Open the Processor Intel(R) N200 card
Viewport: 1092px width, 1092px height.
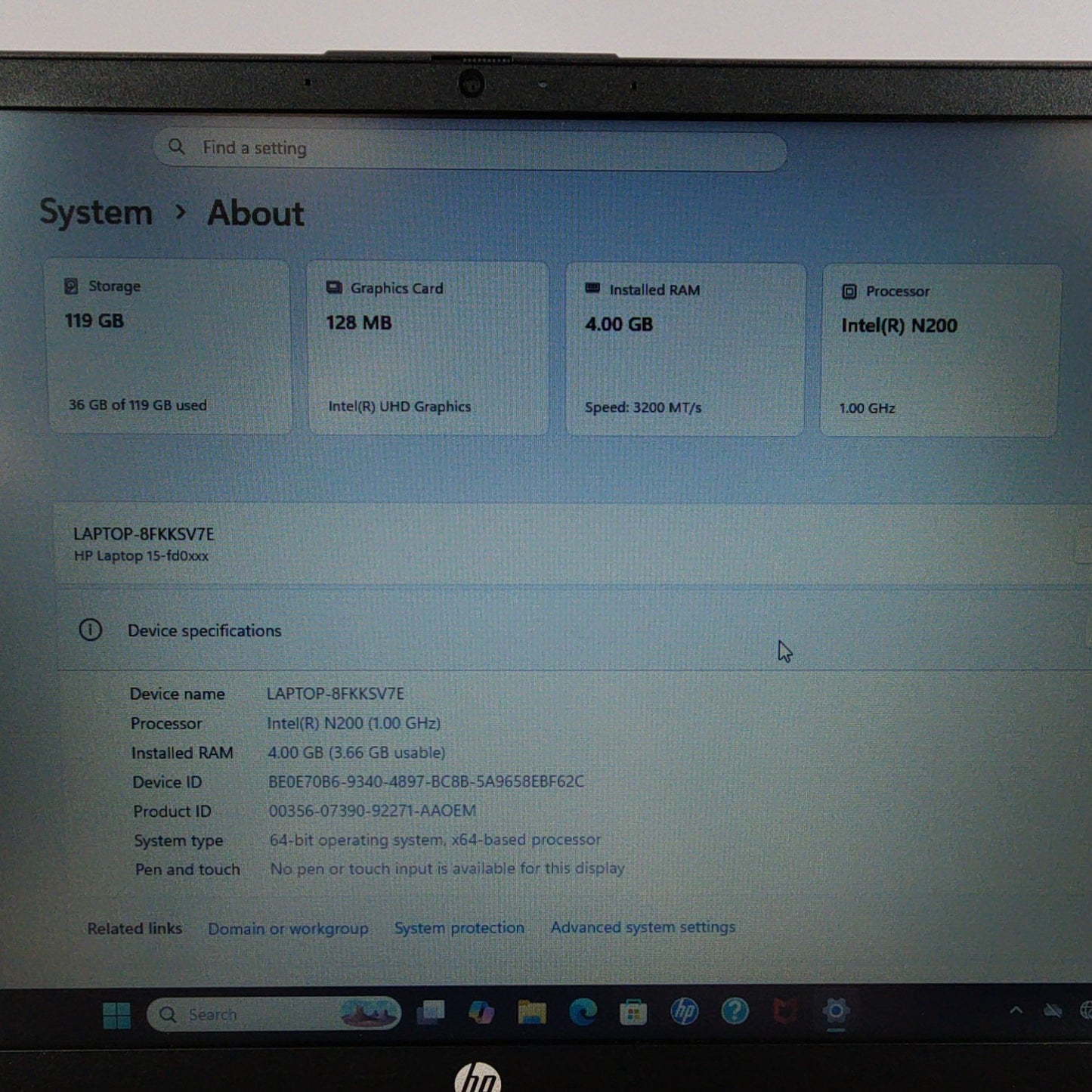(939, 351)
